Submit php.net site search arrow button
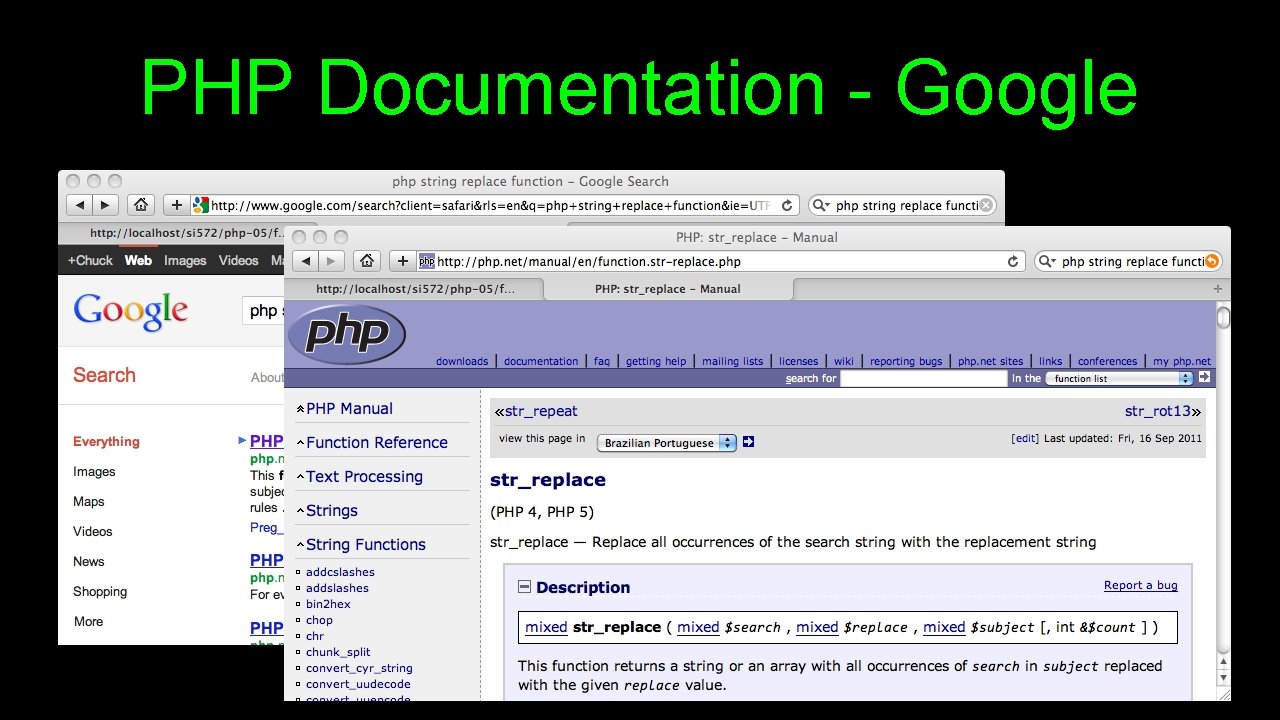 coord(1204,377)
